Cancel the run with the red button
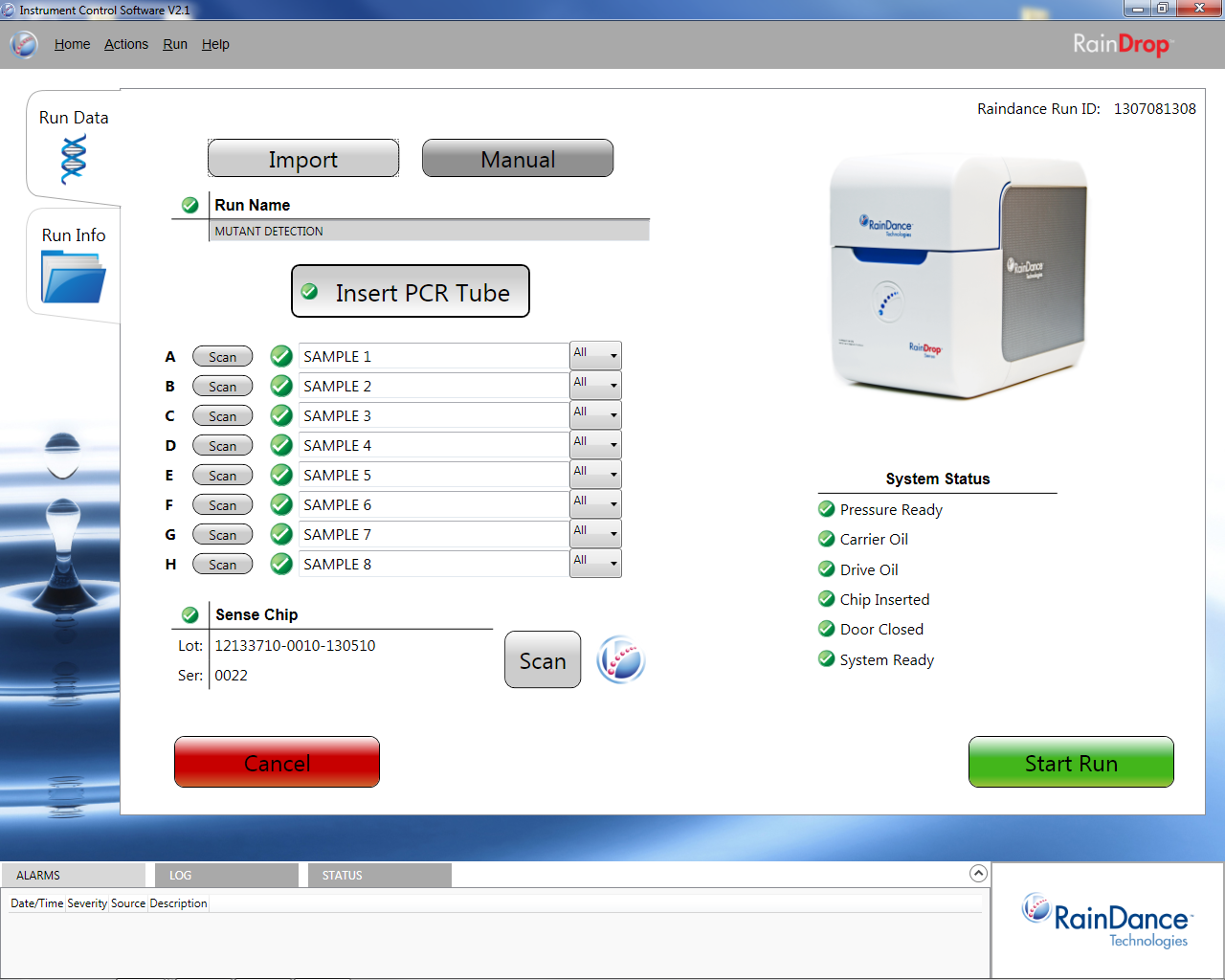This screenshot has height=980, width=1225. tap(277, 762)
